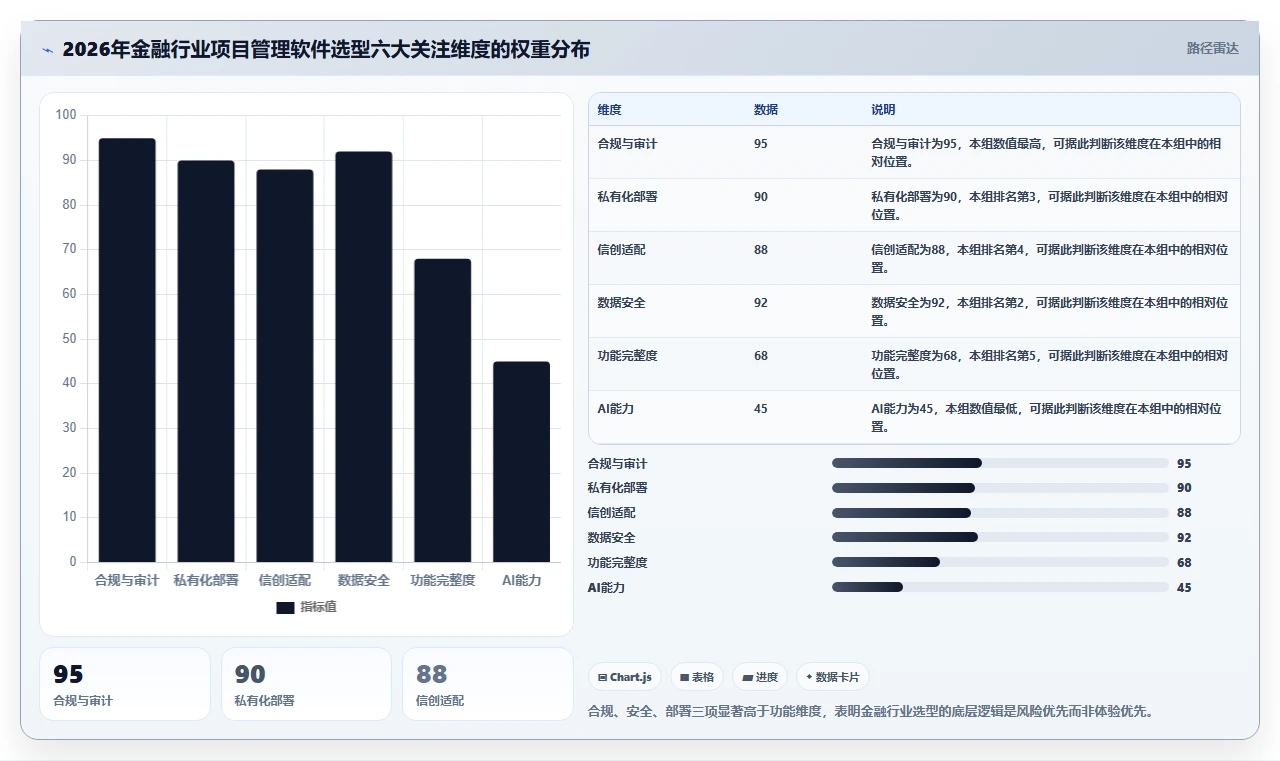Click the description stating 本组排名第3
1280x761 pixels.
click(x=1050, y=205)
